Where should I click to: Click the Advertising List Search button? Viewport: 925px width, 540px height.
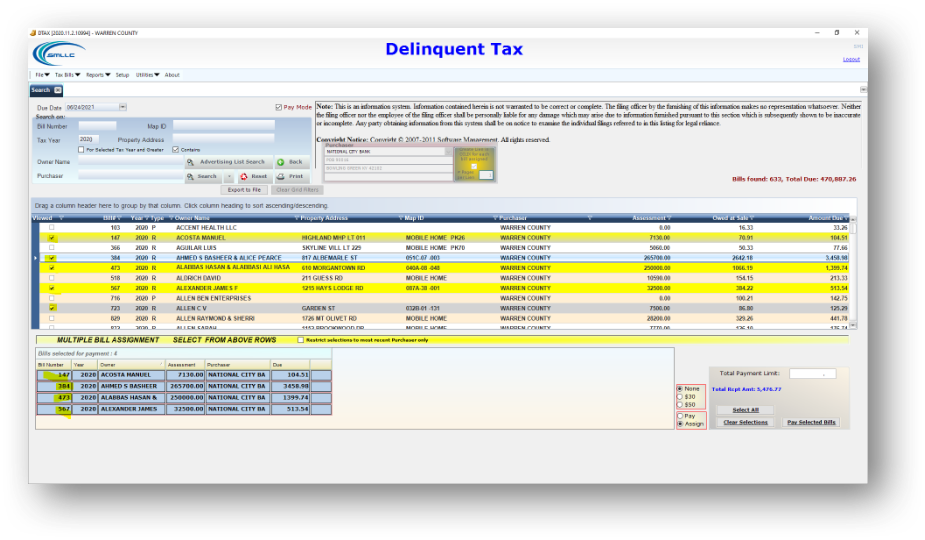tap(227, 162)
